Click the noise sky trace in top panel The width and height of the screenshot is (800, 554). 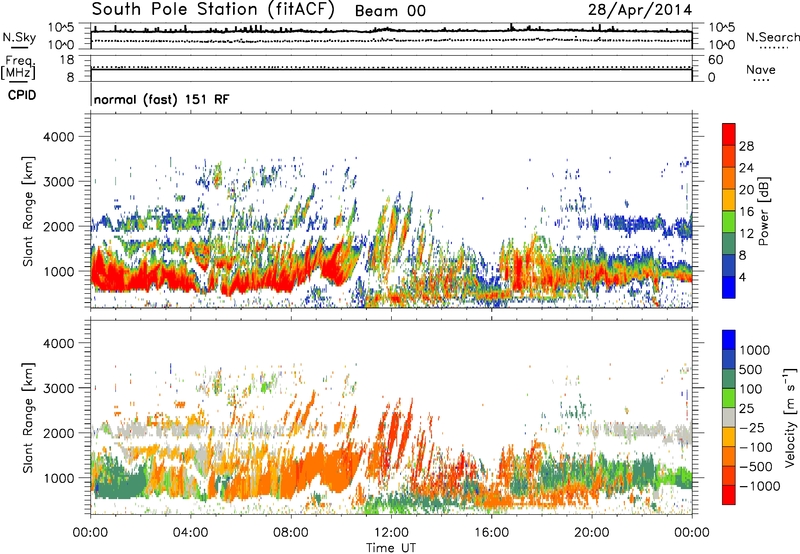coord(391,31)
